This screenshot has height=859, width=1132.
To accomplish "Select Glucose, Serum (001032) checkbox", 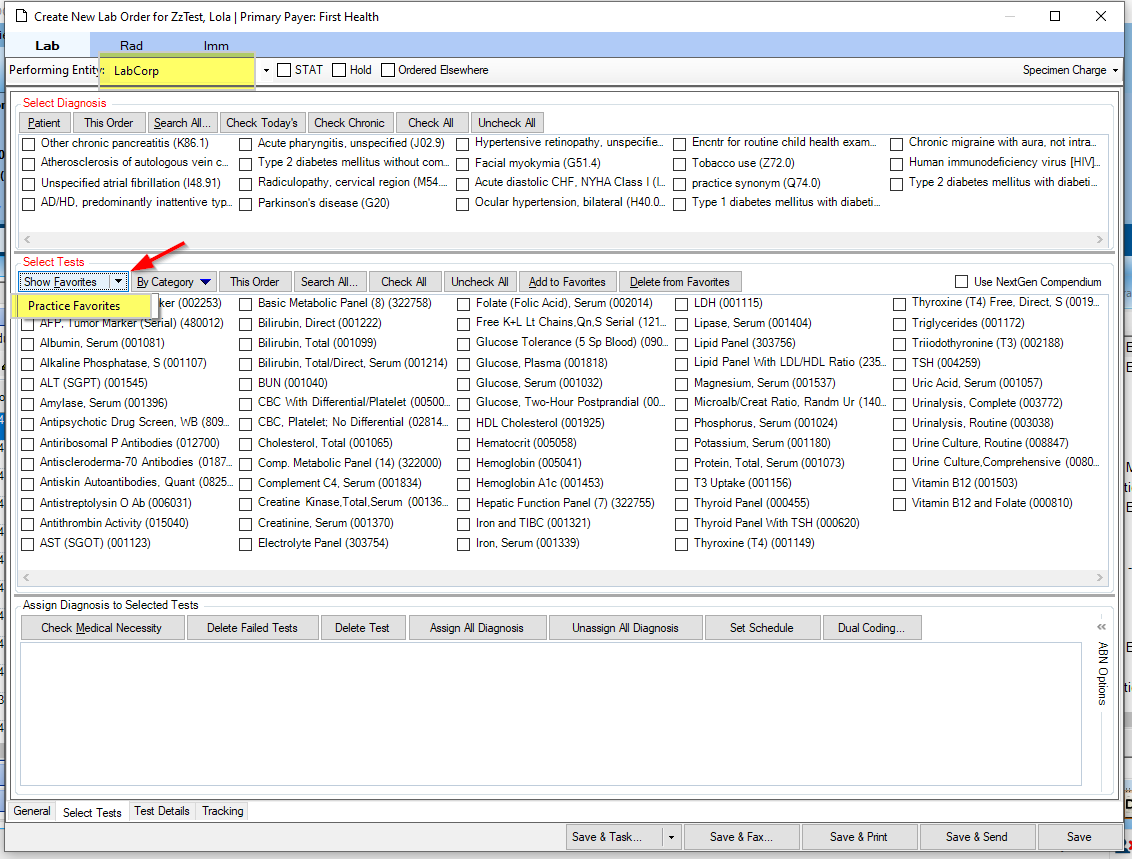I will tap(463, 384).
